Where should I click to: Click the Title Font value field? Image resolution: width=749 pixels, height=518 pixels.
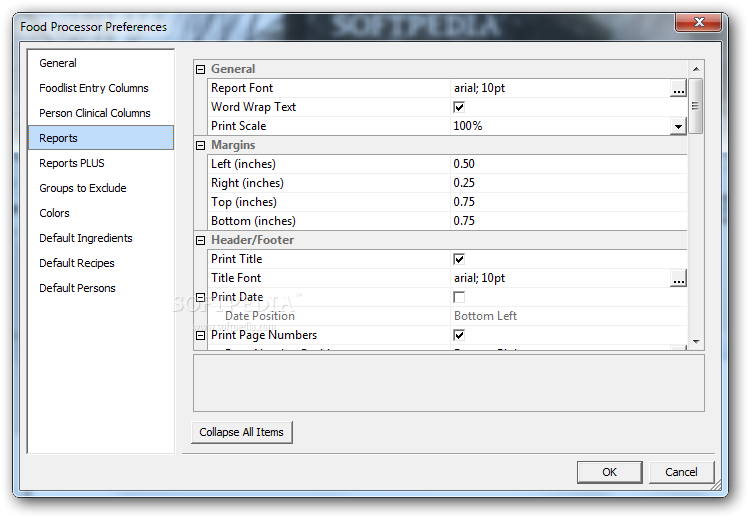(x=560, y=278)
